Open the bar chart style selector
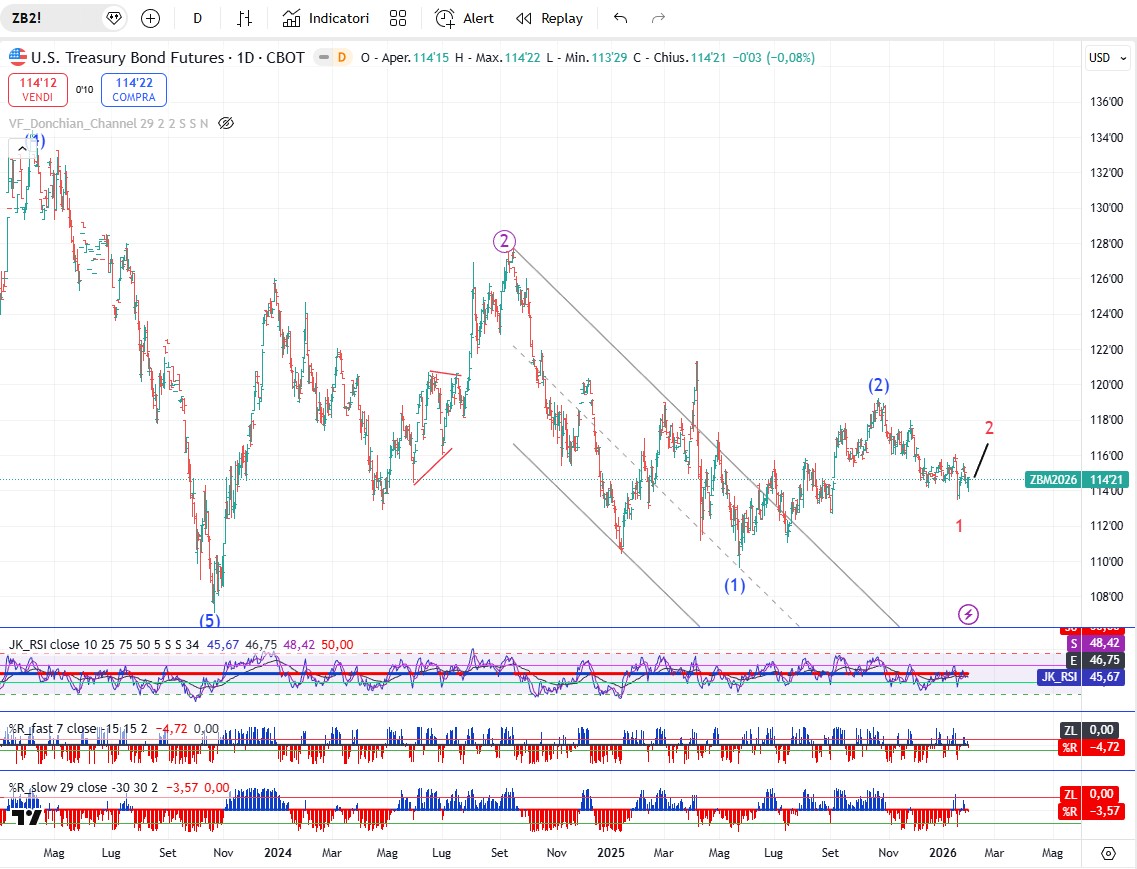Screen dimensions: 1137x869 point(245,18)
